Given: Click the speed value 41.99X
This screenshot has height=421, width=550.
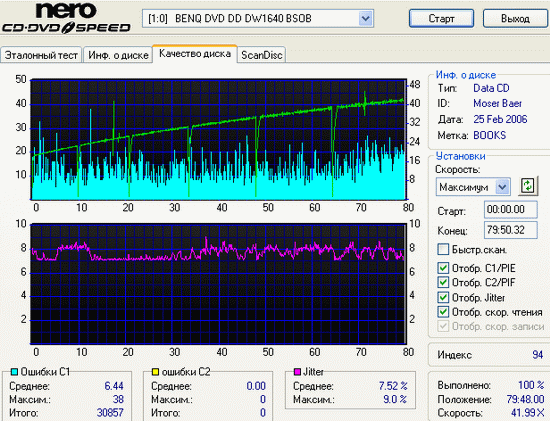Looking at the screenshot, I should click(x=528, y=413).
